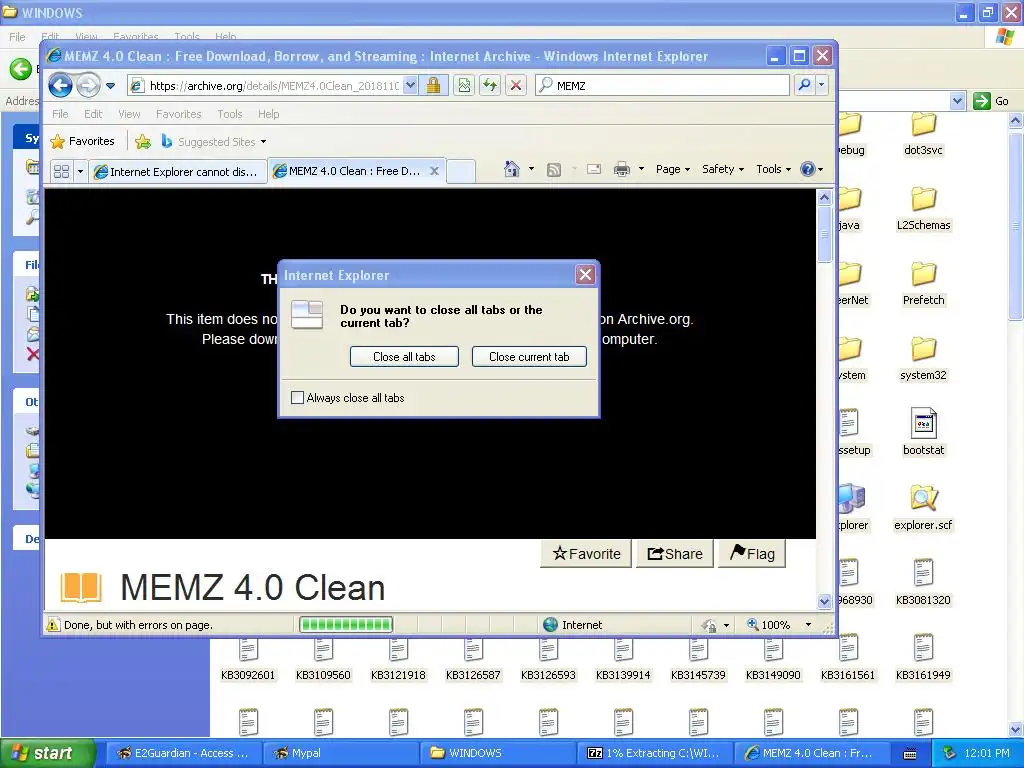Click the IE Back arrow button
The image size is (1024, 768).
coord(60,86)
